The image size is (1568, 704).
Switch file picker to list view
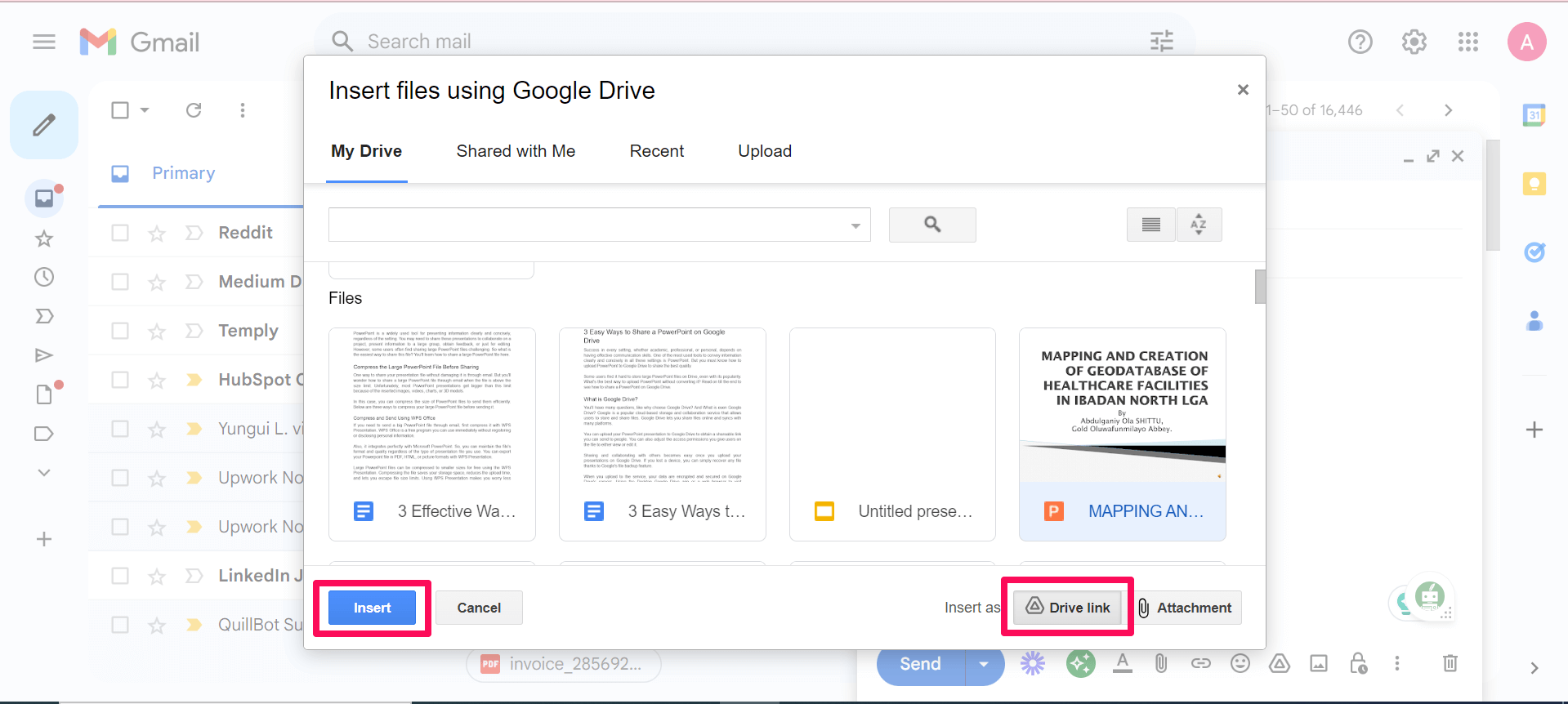tap(1150, 225)
